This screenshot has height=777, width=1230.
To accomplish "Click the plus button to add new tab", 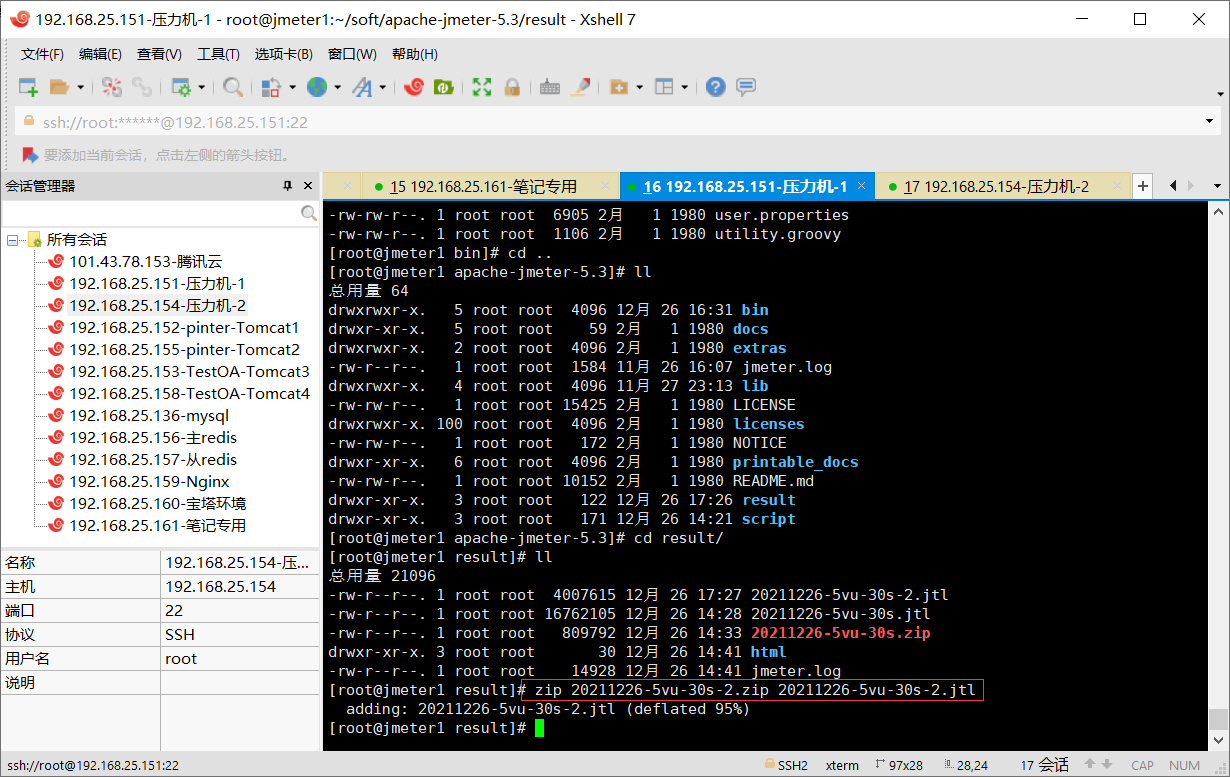I will pos(1143,186).
